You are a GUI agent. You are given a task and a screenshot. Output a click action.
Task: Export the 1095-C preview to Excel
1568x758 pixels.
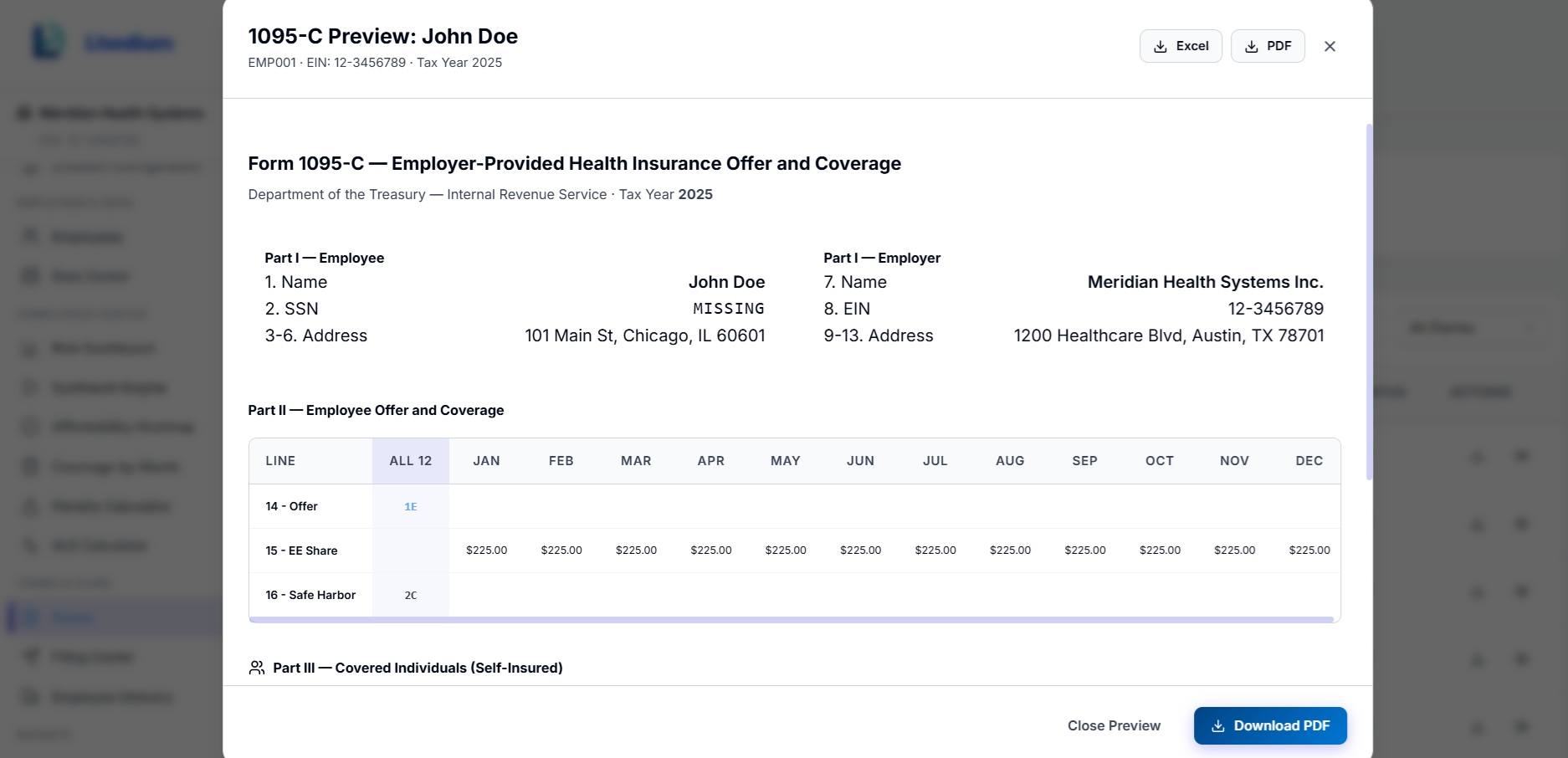[1181, 46]
